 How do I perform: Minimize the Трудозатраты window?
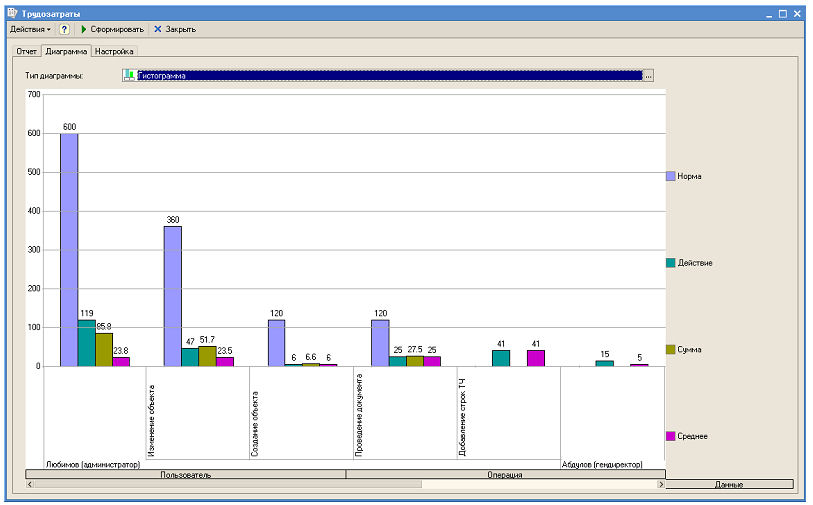769,14
